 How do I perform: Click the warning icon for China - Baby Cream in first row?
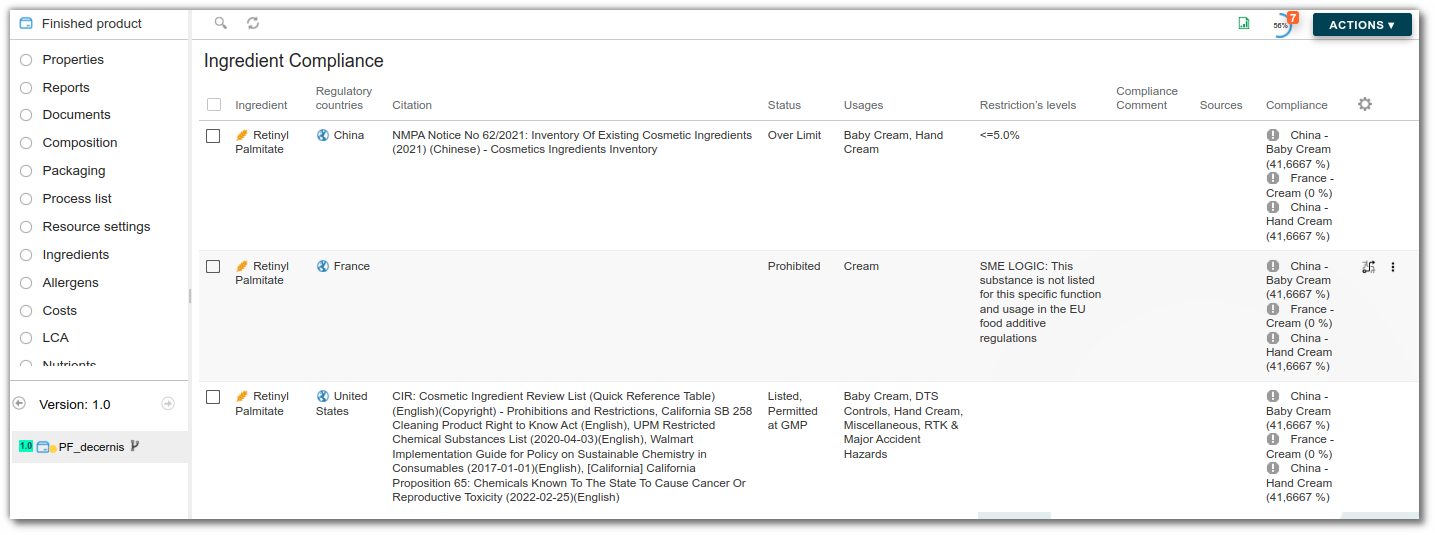(x=1273, y=135)
